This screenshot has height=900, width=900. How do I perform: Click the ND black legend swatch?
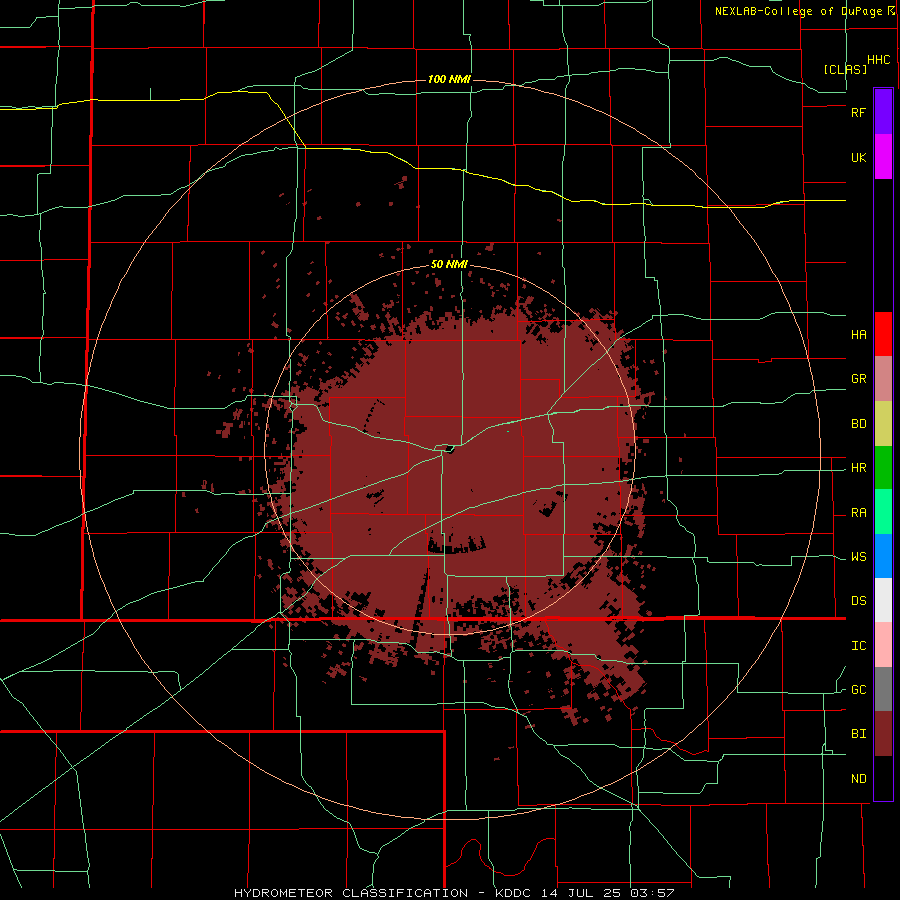point(883,778)
